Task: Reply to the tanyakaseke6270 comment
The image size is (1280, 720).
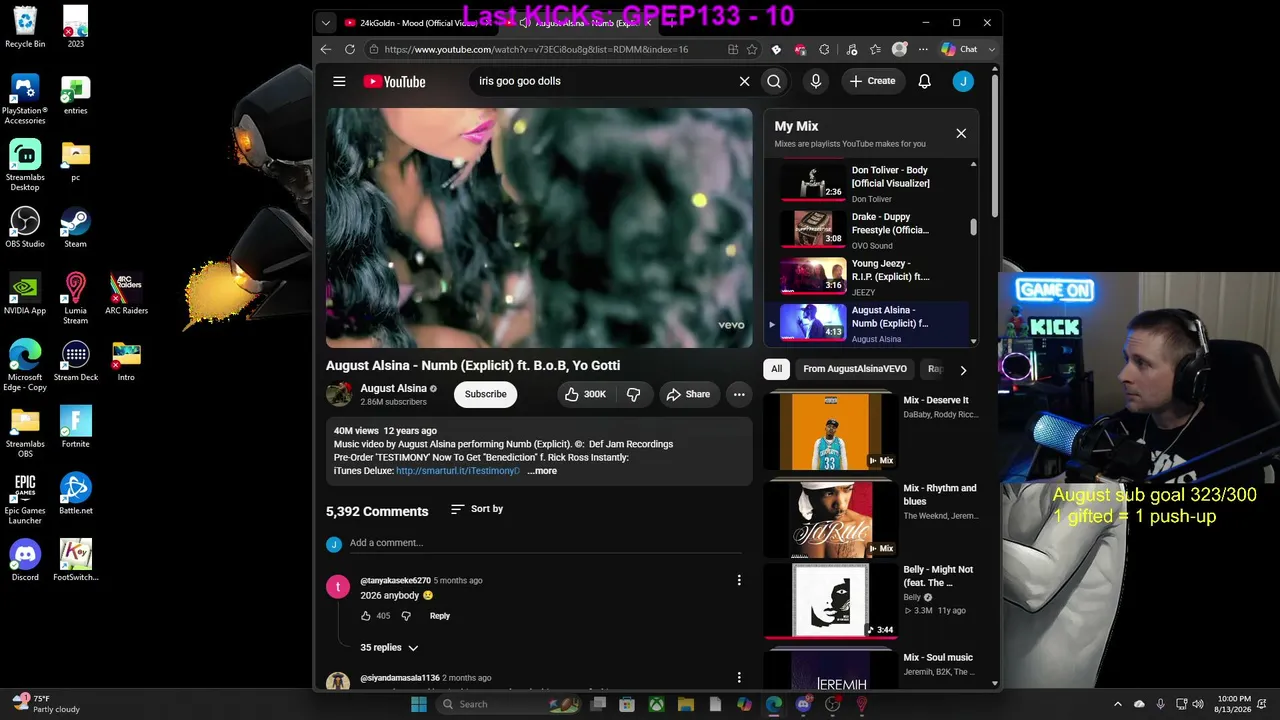Action: click(440, 616)
